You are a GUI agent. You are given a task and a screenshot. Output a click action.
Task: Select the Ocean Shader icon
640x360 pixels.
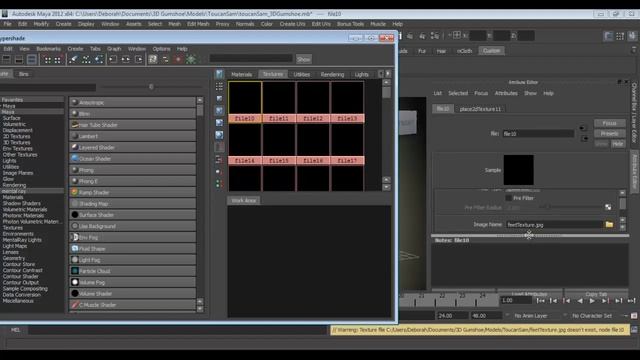(75, 158)
